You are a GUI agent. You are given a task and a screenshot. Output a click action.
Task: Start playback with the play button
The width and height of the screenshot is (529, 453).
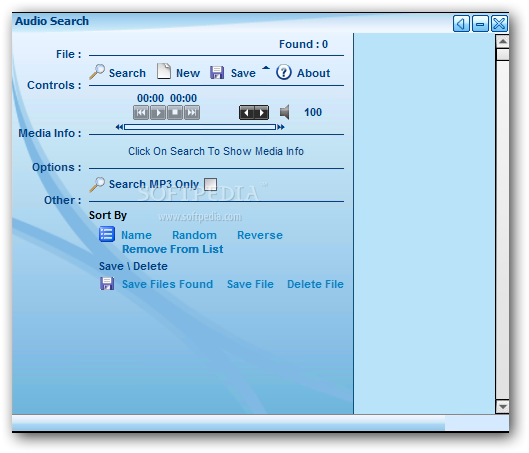click(x=158, y=112)
